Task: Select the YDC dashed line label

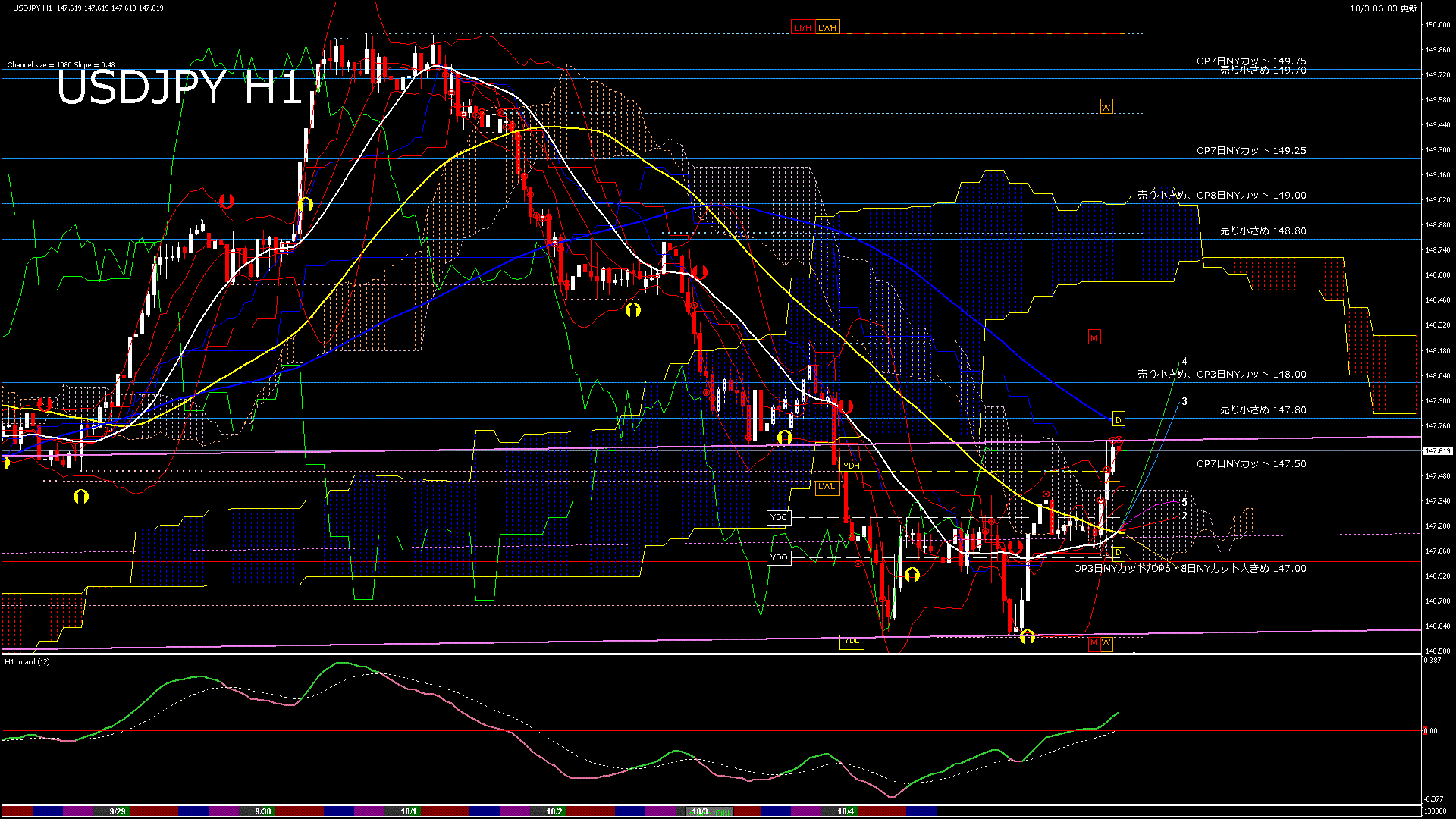Action: click(x=779, y=518)
